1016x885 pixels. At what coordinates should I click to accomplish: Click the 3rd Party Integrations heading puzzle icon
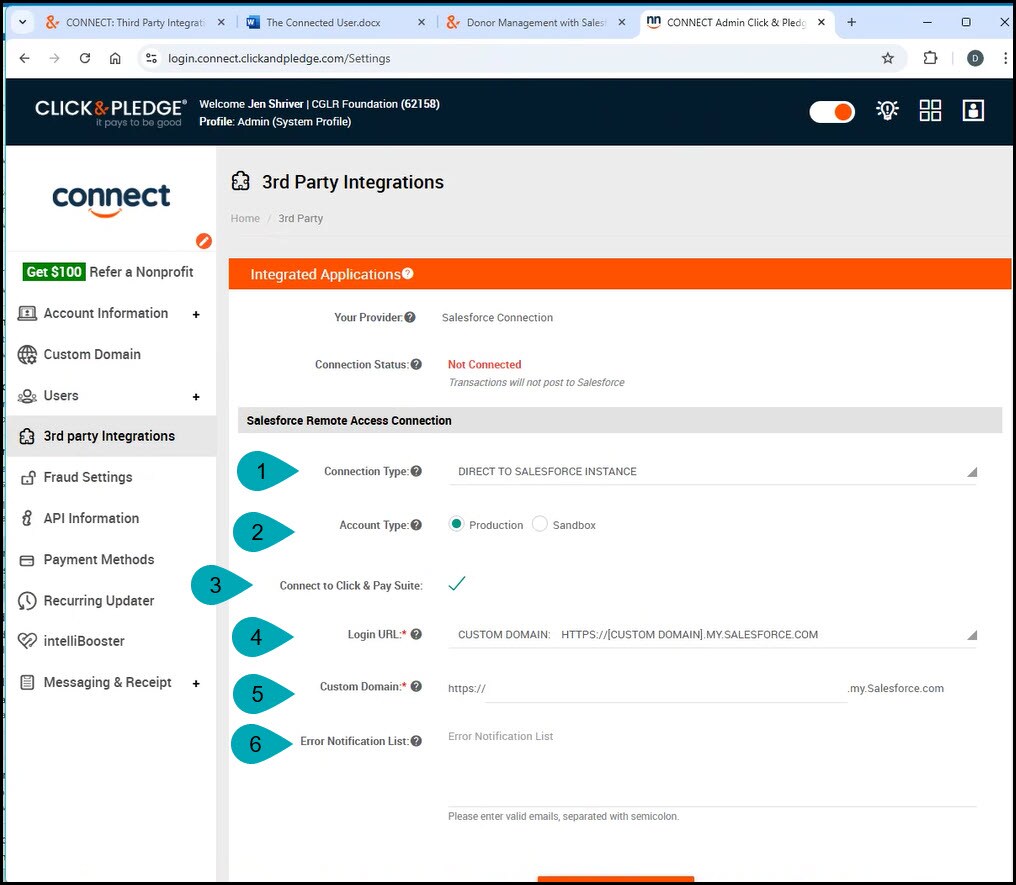240,181
